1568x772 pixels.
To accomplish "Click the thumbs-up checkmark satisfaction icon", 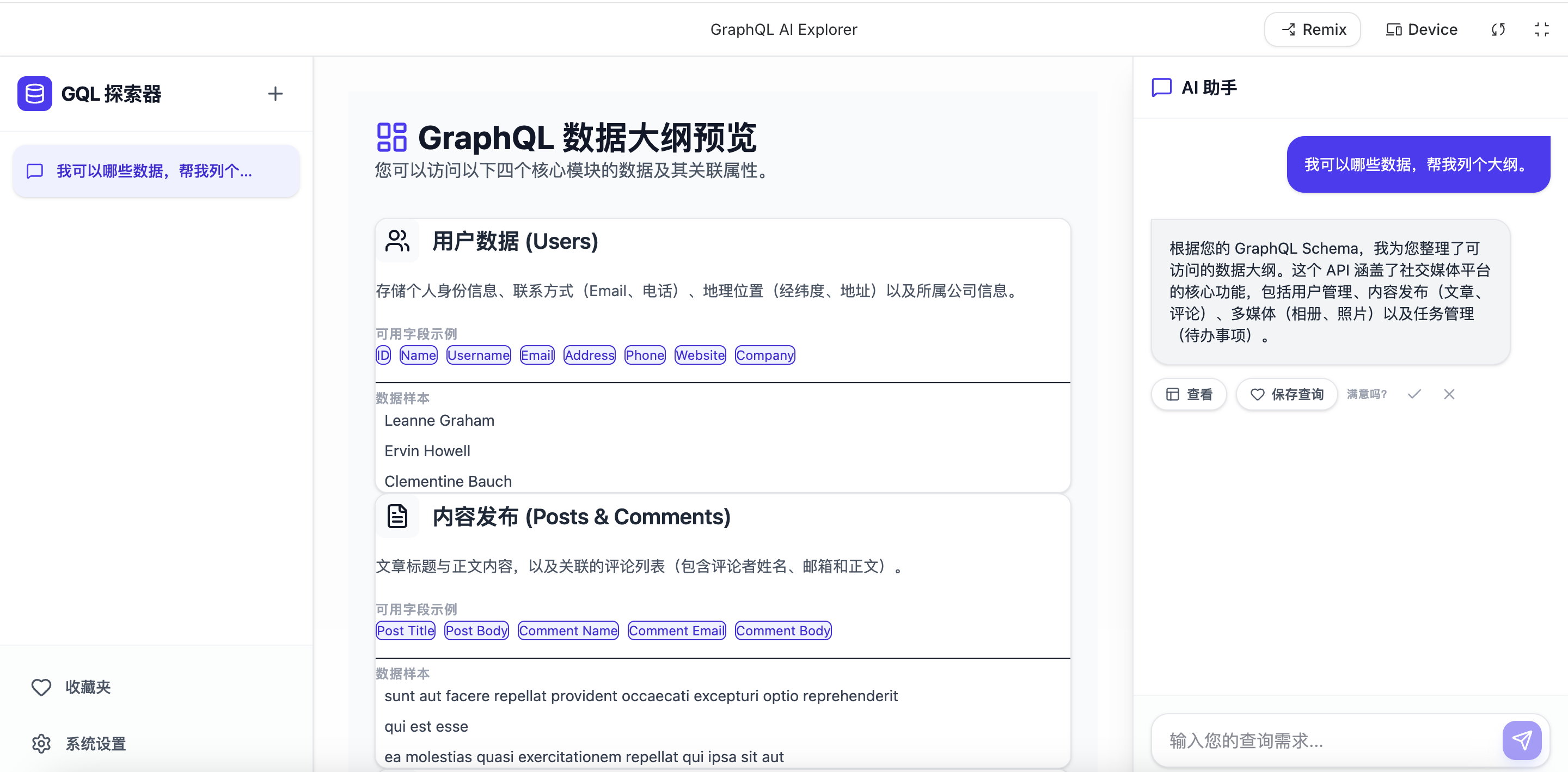I will point(1414,394).
